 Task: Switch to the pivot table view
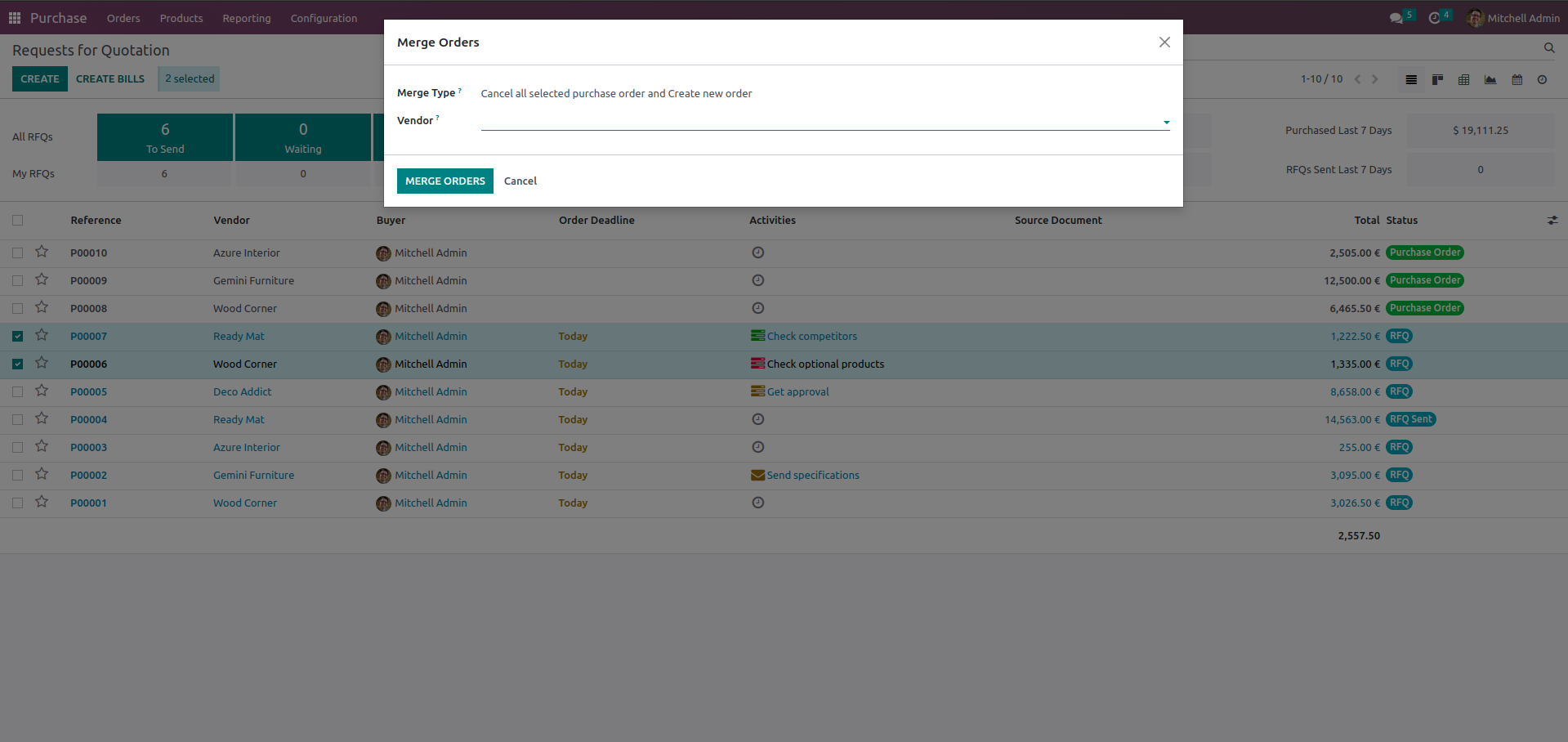click(x=1464, y=79)
